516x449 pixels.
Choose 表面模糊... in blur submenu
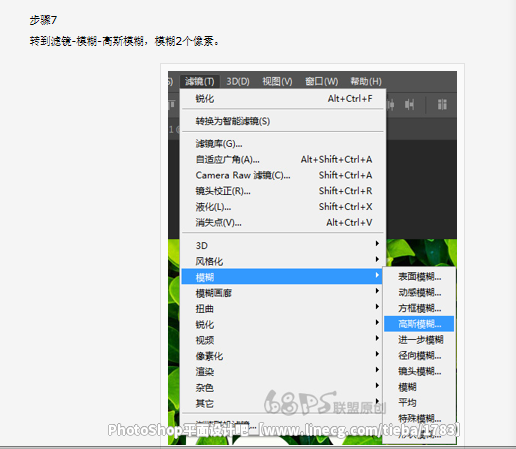pyautogui.click(x=419, y=277)
